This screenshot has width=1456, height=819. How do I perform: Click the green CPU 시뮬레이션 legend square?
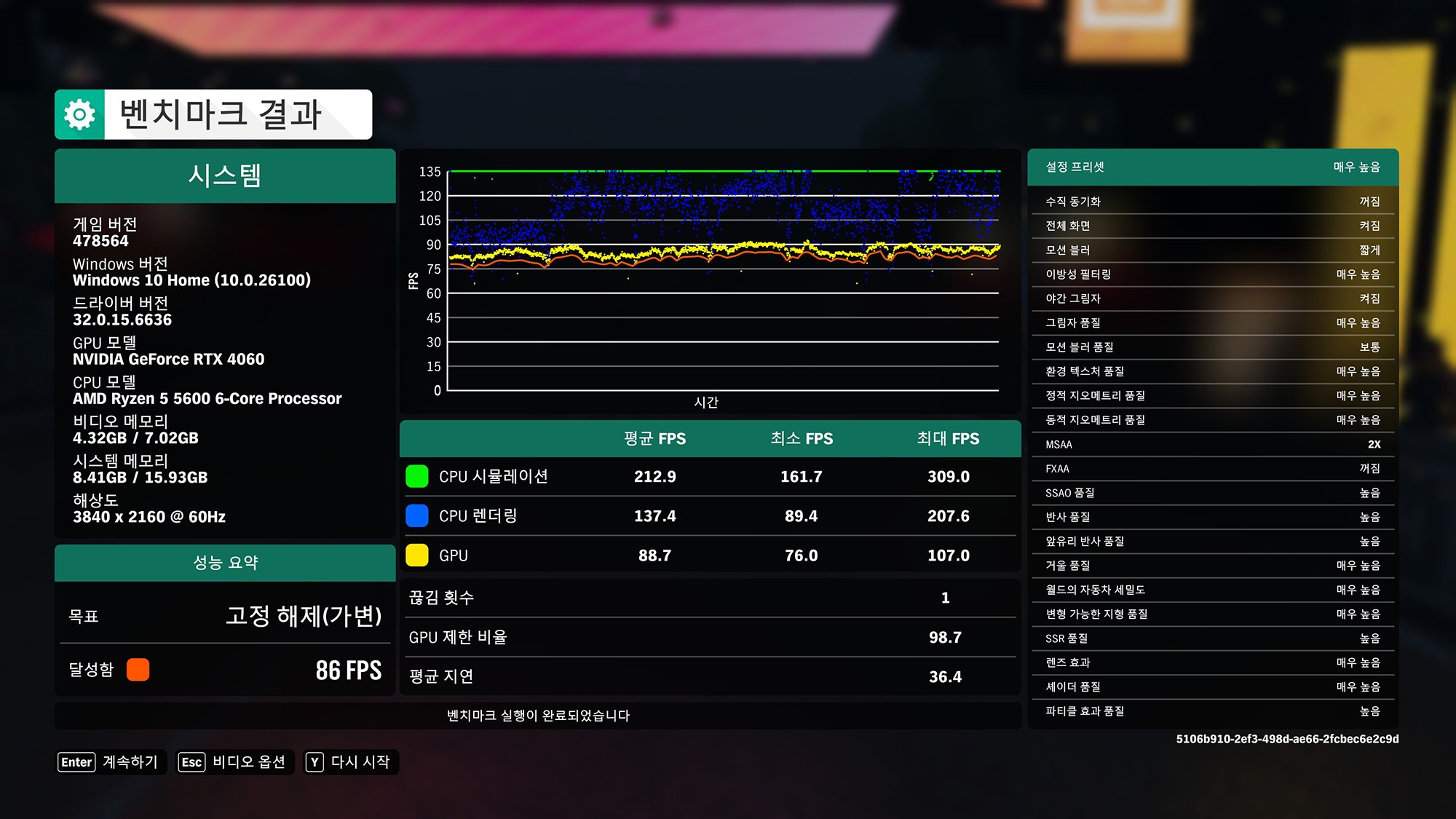416,477
